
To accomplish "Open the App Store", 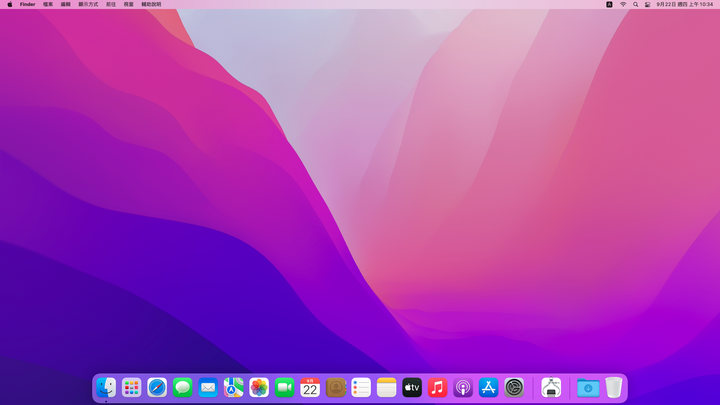I will pyautogui.click(x=489, y=388).
